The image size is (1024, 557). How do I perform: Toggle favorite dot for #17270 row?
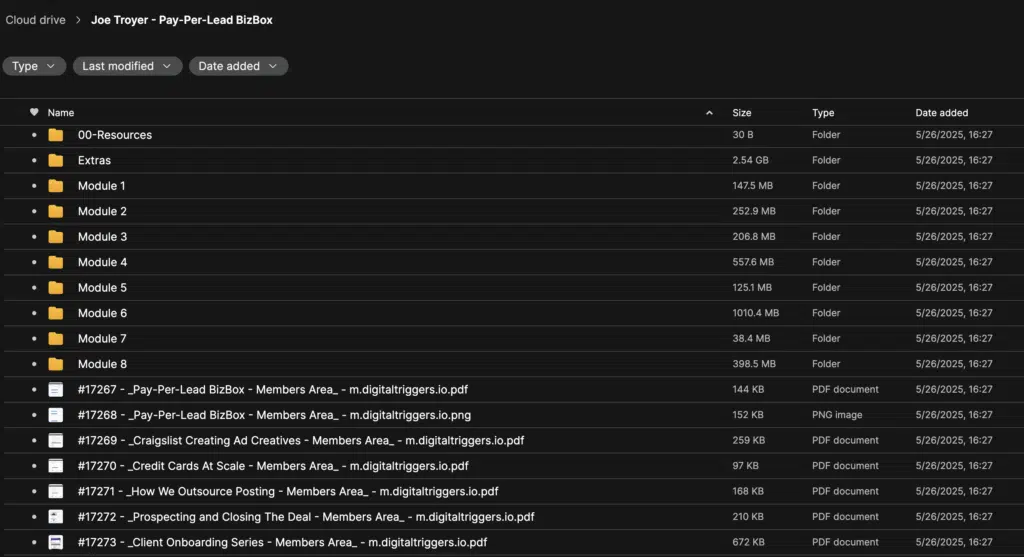click(34, 466)
